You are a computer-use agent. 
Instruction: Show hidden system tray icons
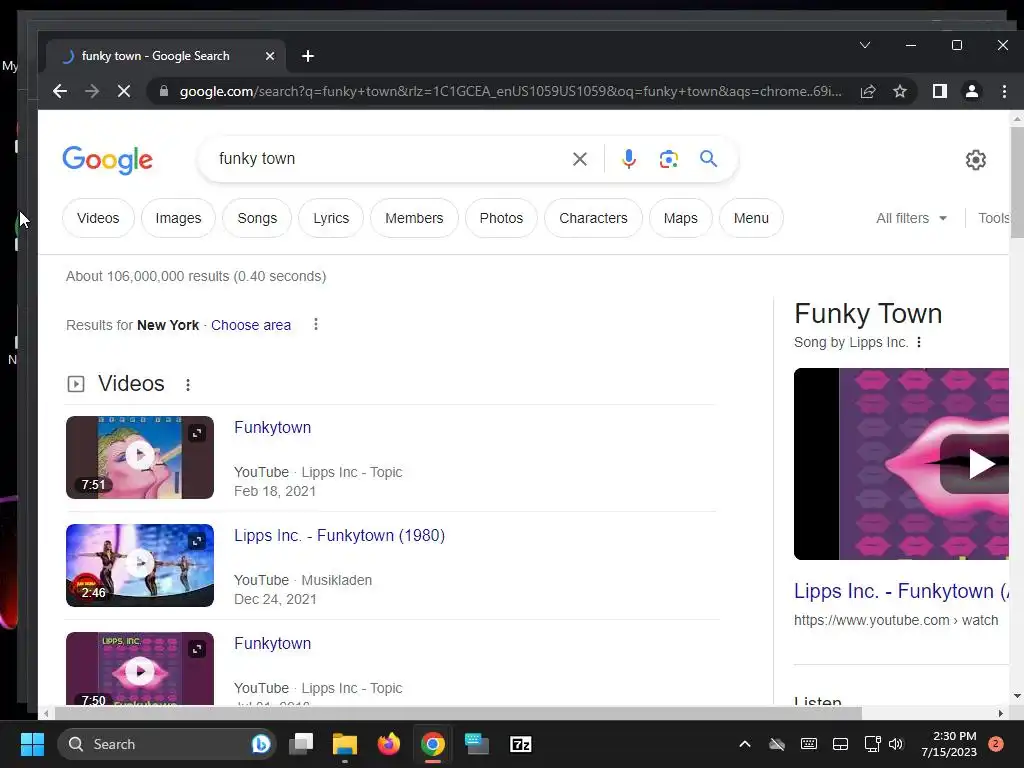point(744,744)
